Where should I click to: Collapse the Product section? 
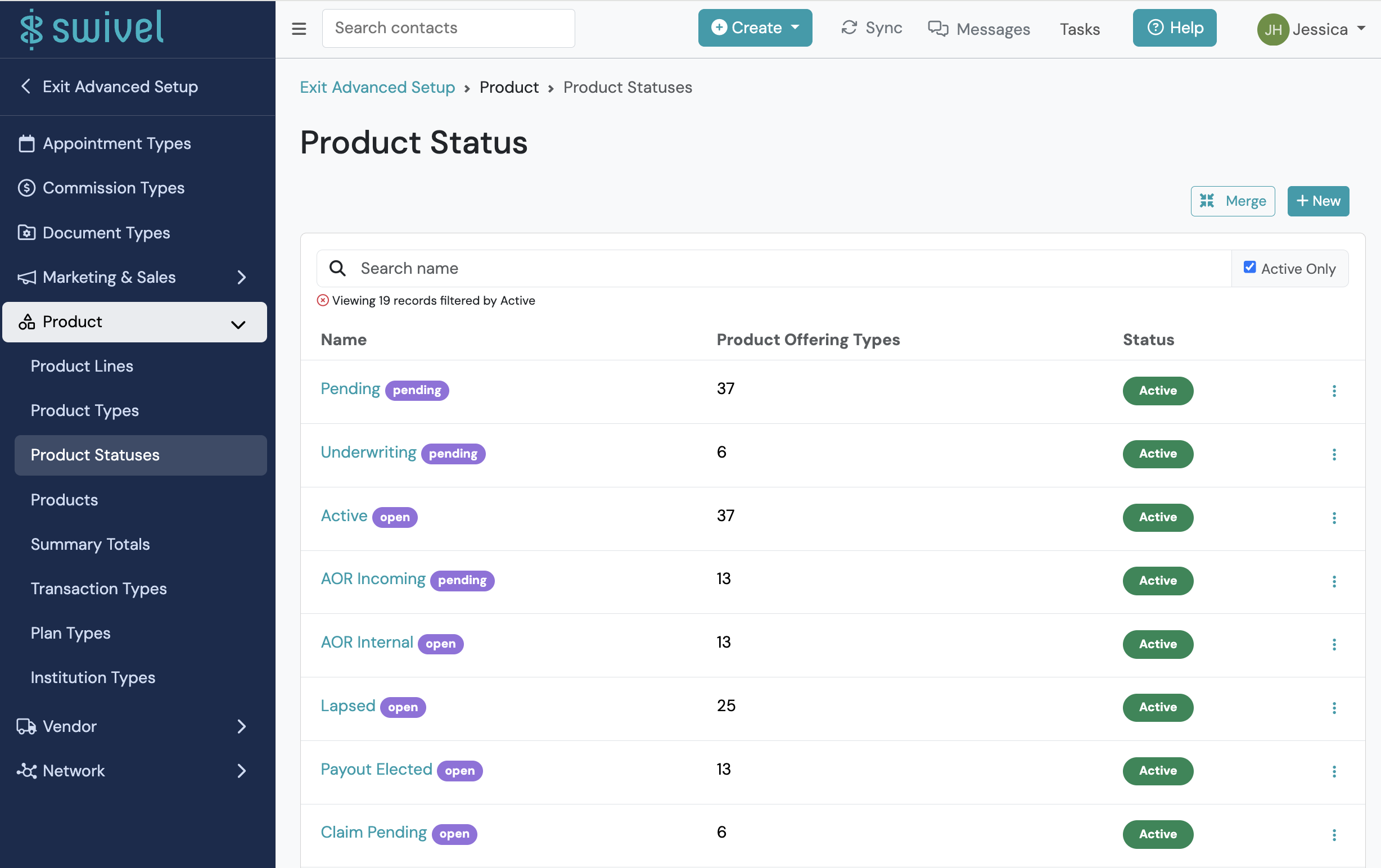click(x=238, y=324)
